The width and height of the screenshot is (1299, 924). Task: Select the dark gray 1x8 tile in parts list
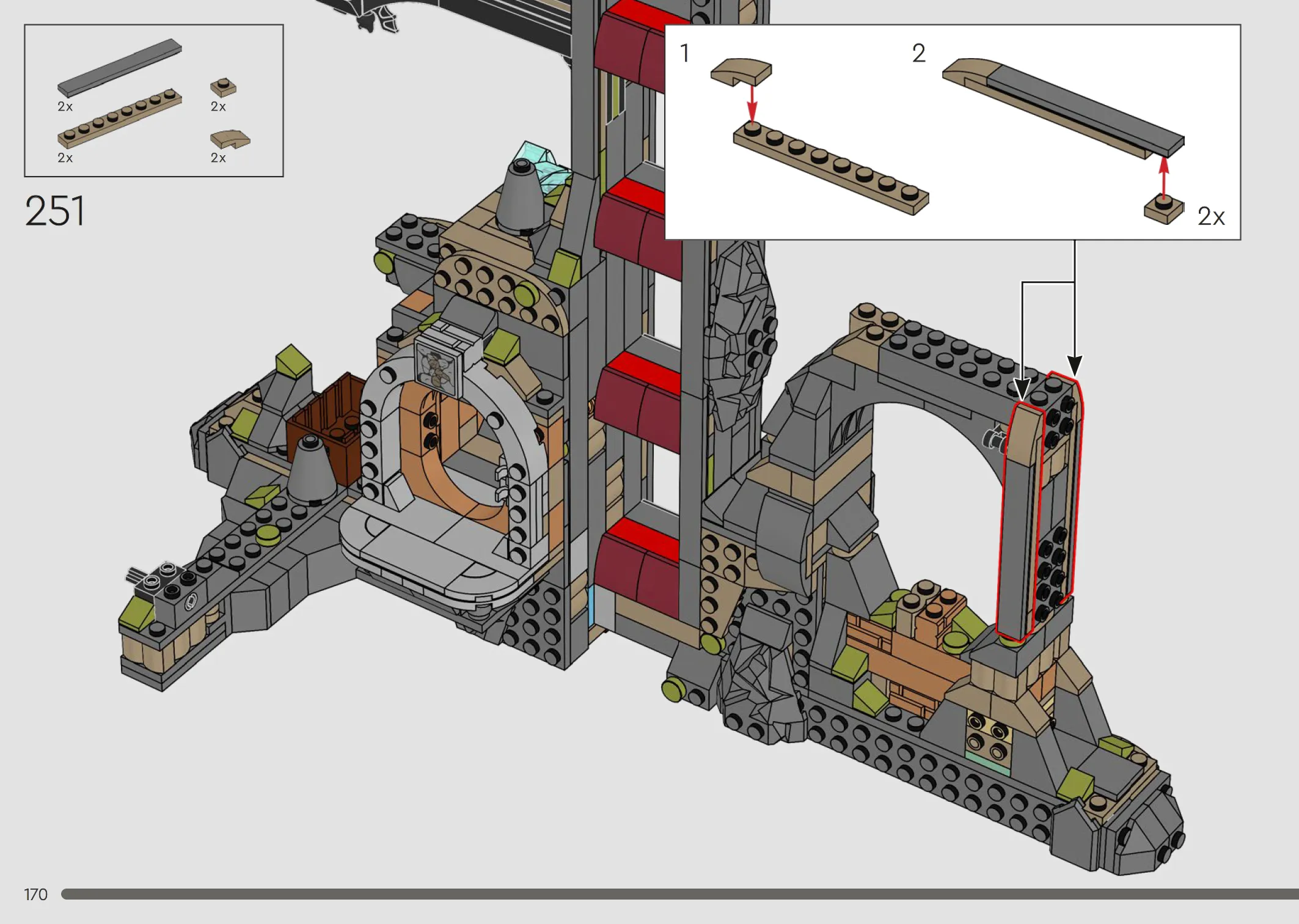tap(120, 68)
